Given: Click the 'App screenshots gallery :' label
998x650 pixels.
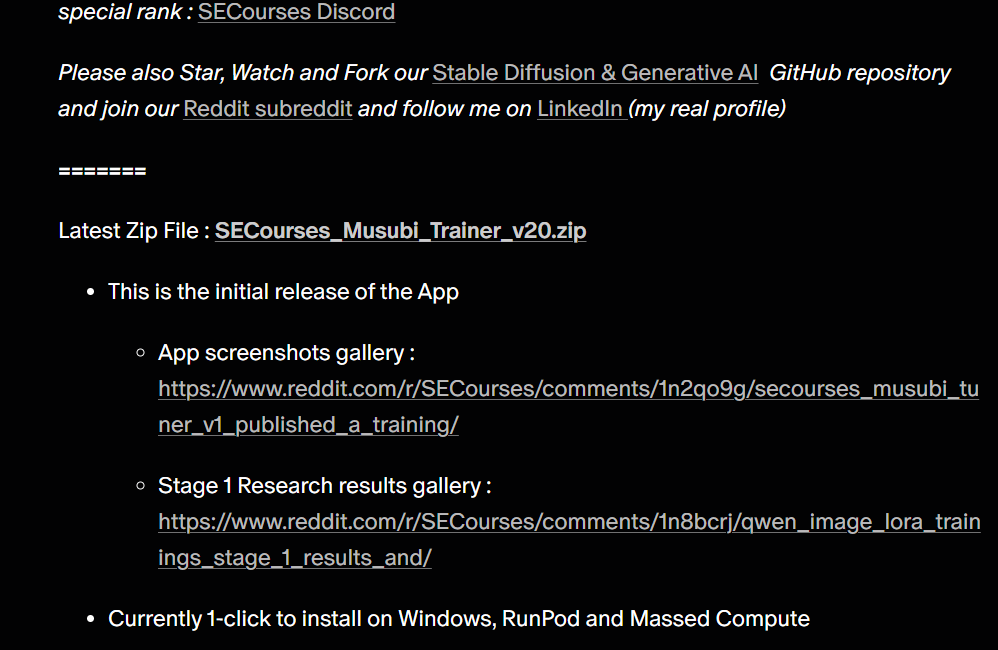Looking at the screenshot, I should pos(286,353).
